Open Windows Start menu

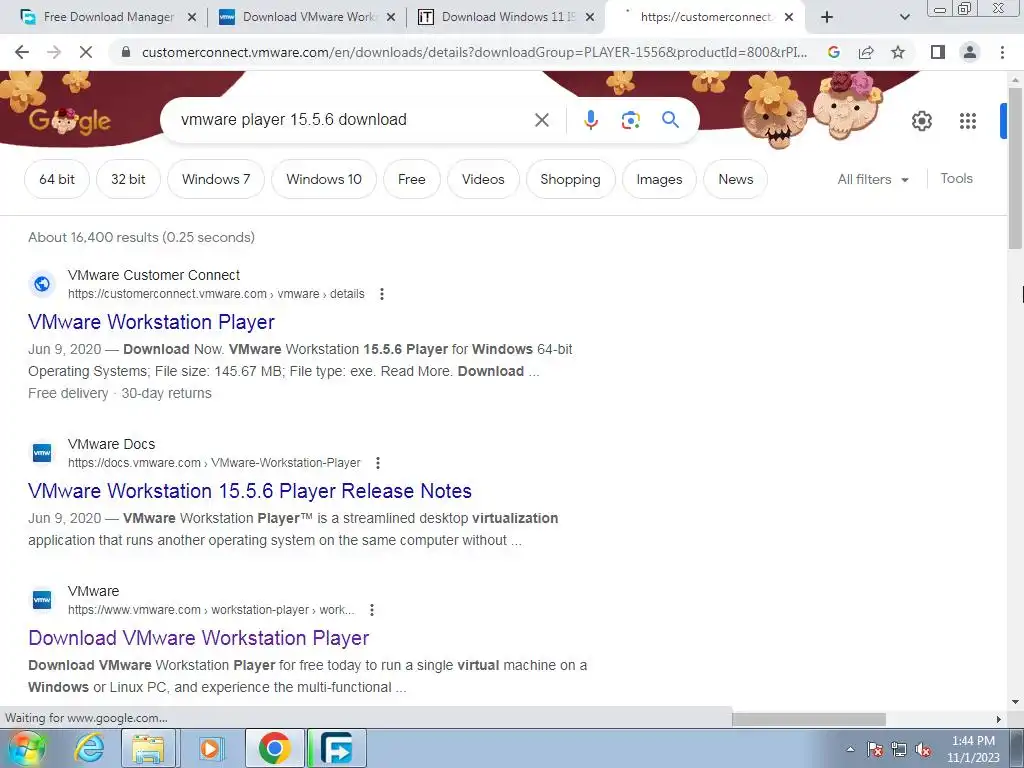point(27,748)
